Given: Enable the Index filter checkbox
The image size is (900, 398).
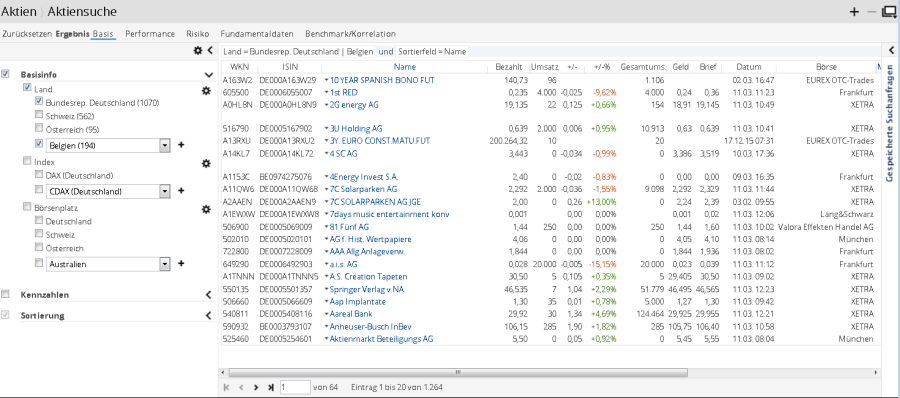Looking at the screenshot, I should pos(27,161).
